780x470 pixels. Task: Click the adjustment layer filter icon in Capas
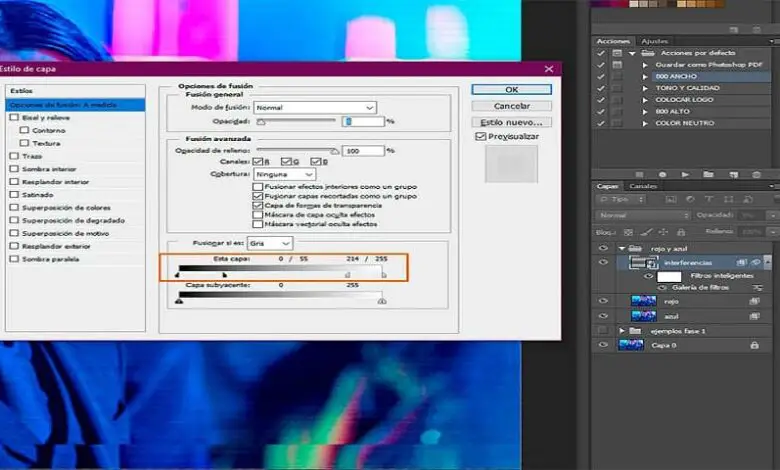click(690, 199)
